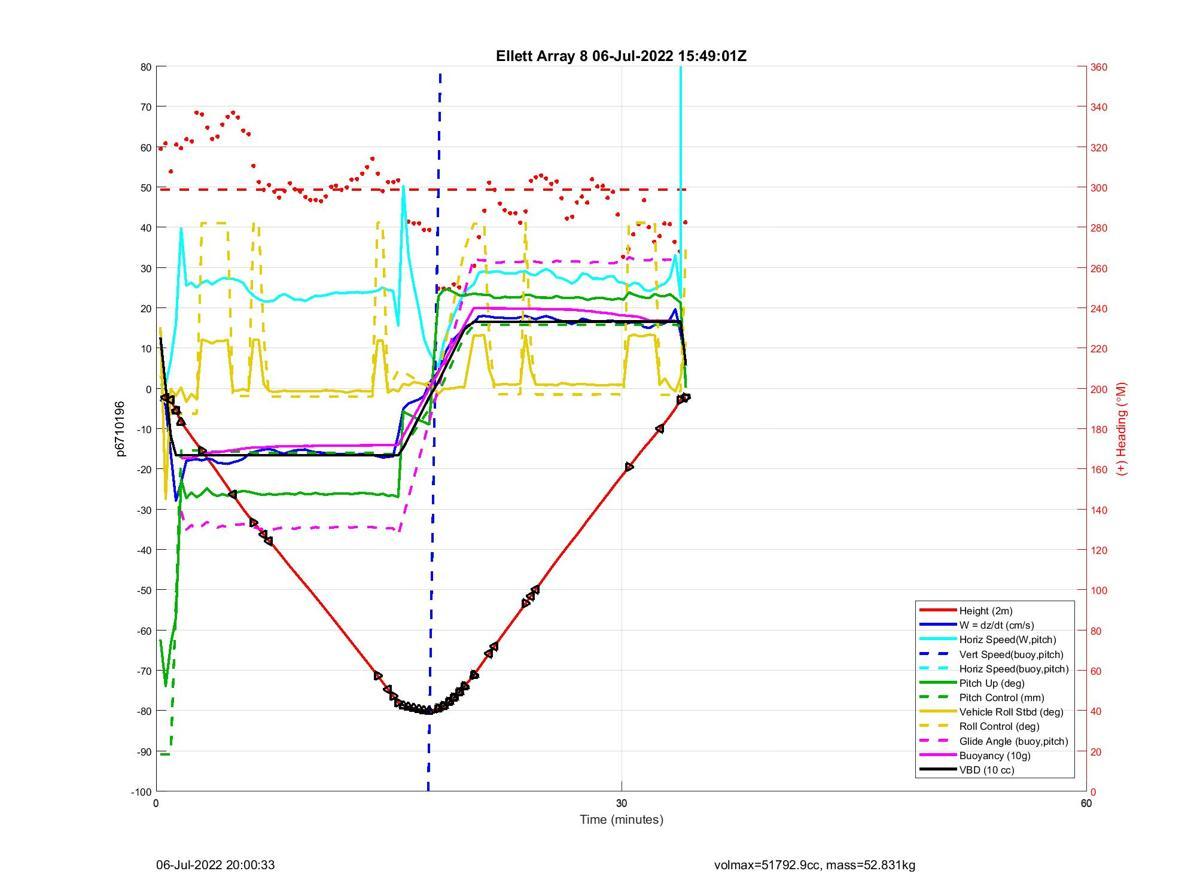Click the '80' tick on the left axis
Image resolution: width=1200 pixels, height=889 pixels.
pos(146,67)
